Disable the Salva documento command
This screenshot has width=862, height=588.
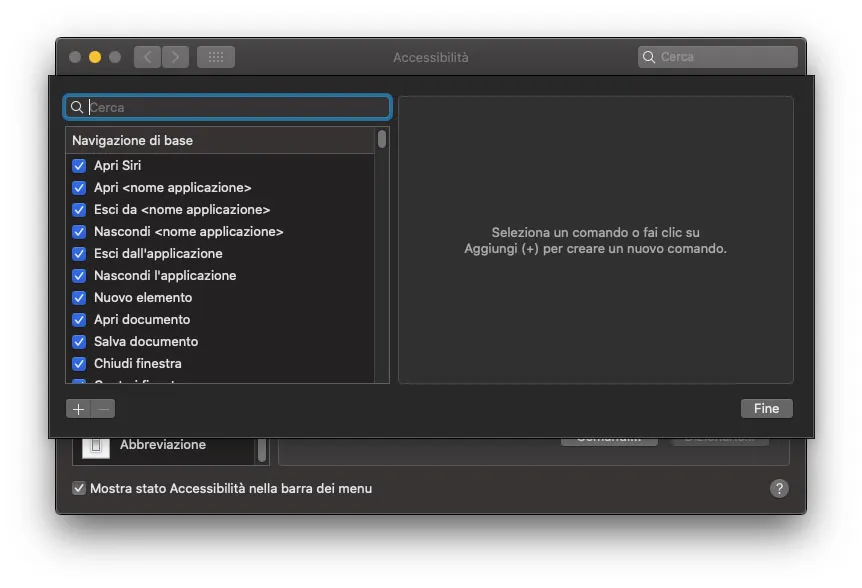click(79, 342)
